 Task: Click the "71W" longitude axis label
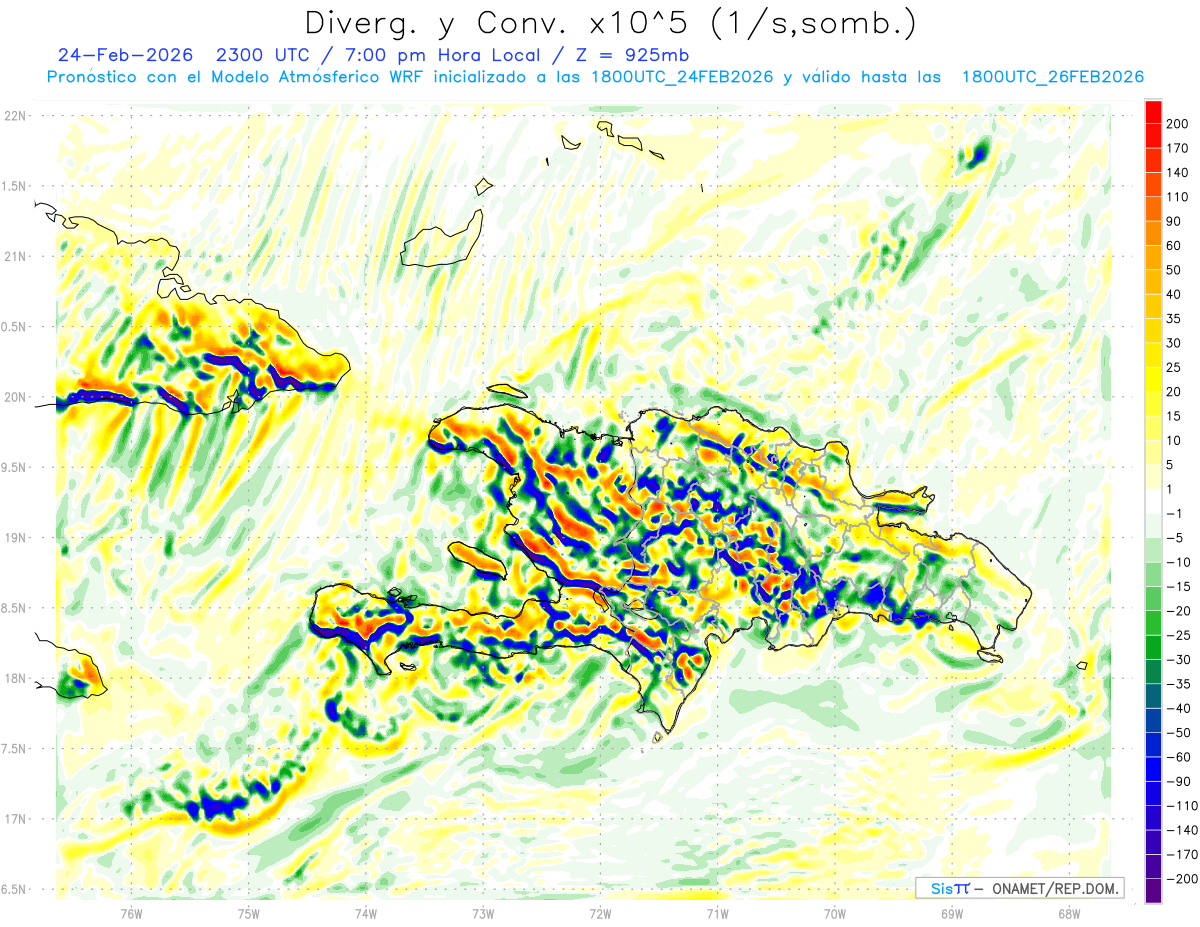click(x=717, y=913)
